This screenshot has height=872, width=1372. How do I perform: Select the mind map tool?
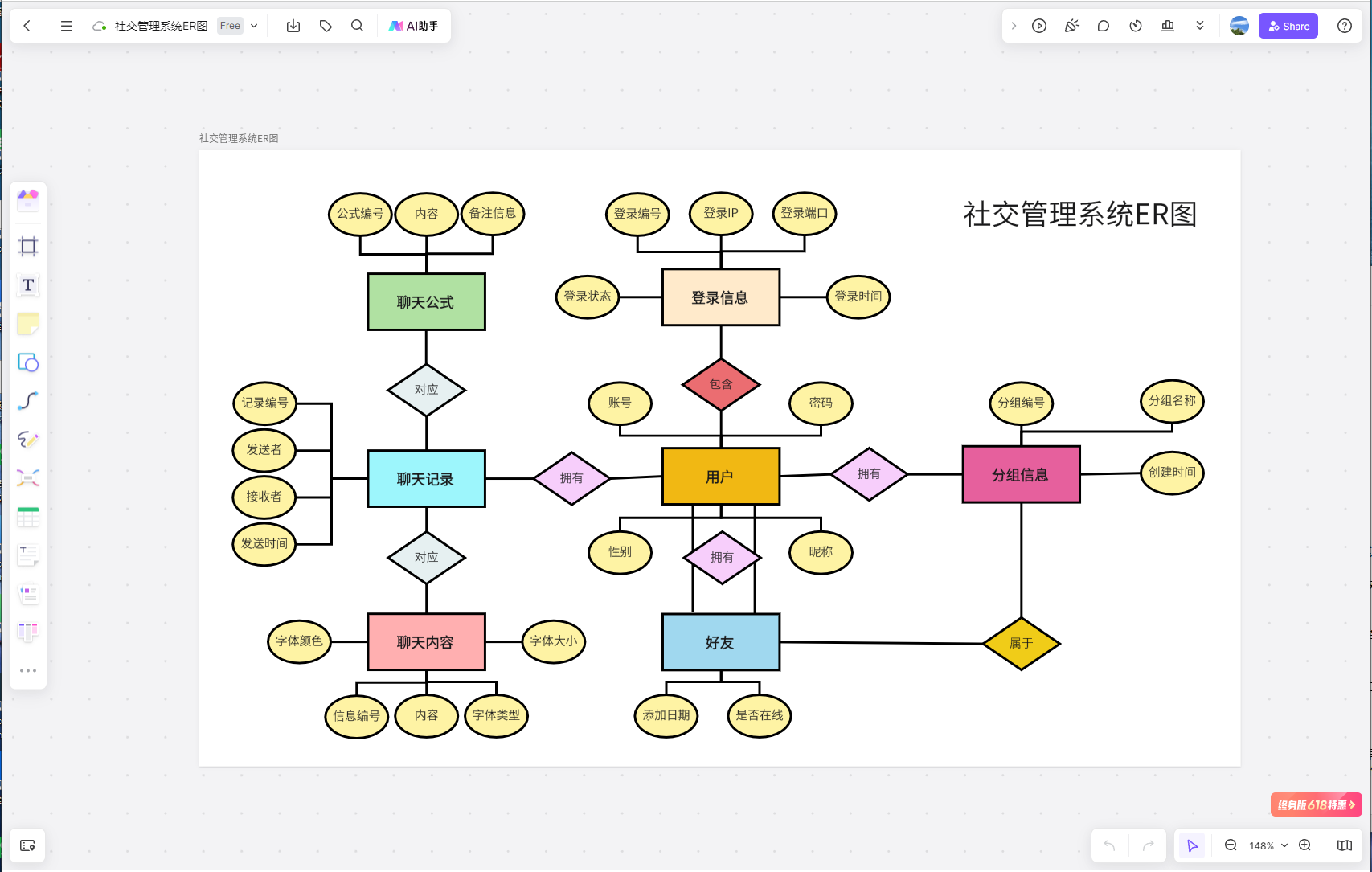tap(28, 478)
